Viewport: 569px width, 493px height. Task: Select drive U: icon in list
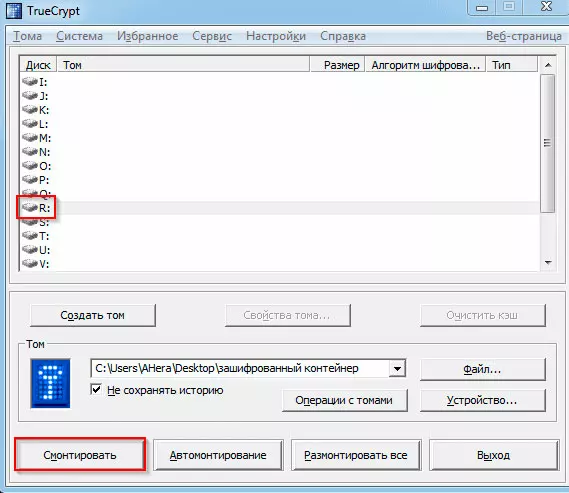(30, 250)
